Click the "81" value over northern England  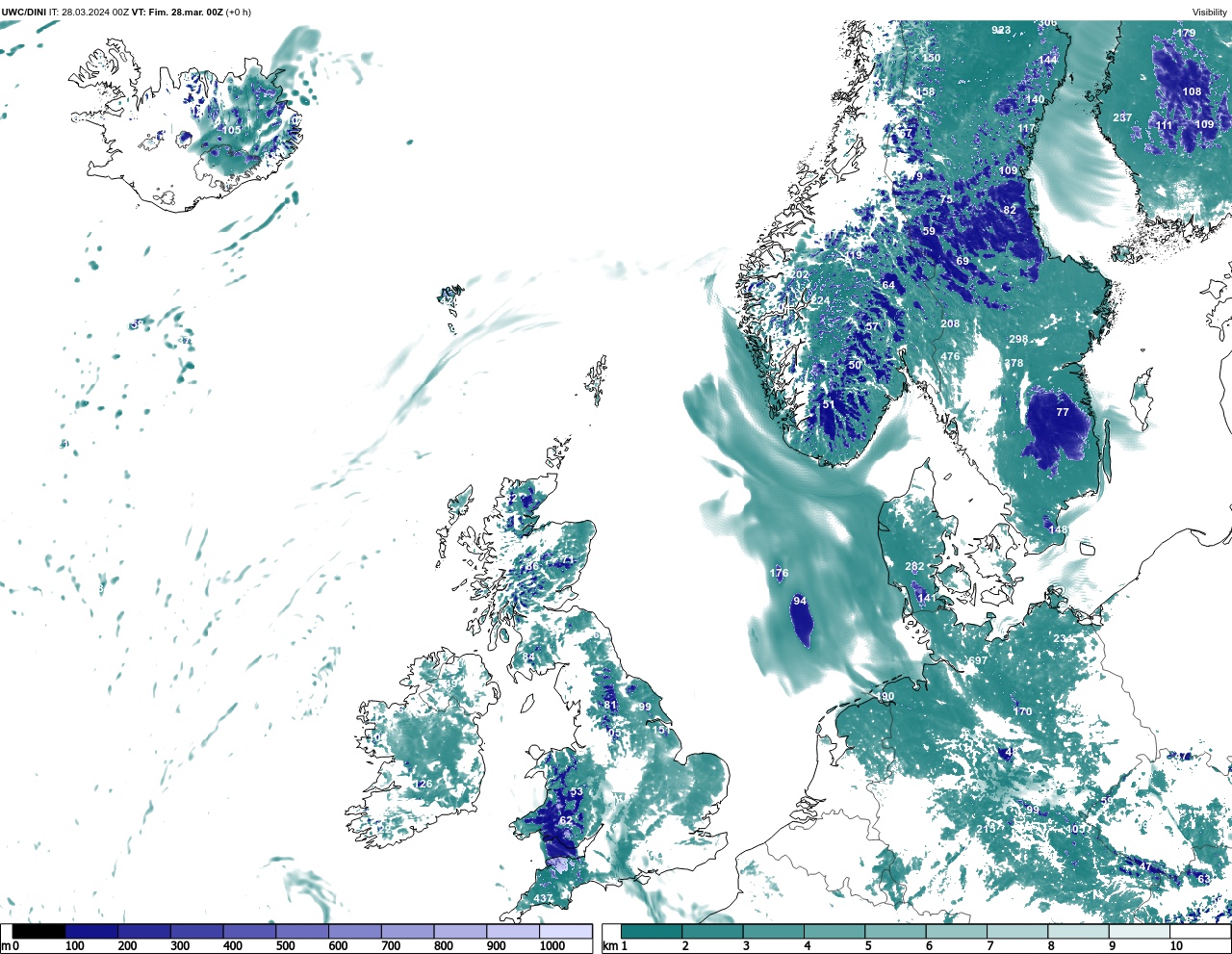[x=610, y=705]
